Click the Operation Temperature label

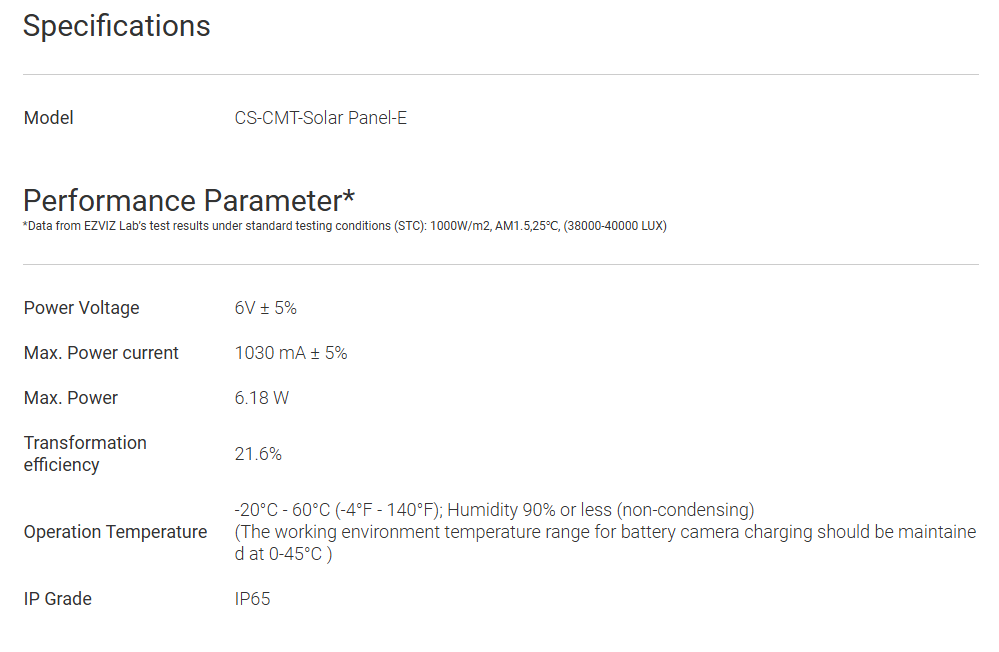[x=115, y=532]
